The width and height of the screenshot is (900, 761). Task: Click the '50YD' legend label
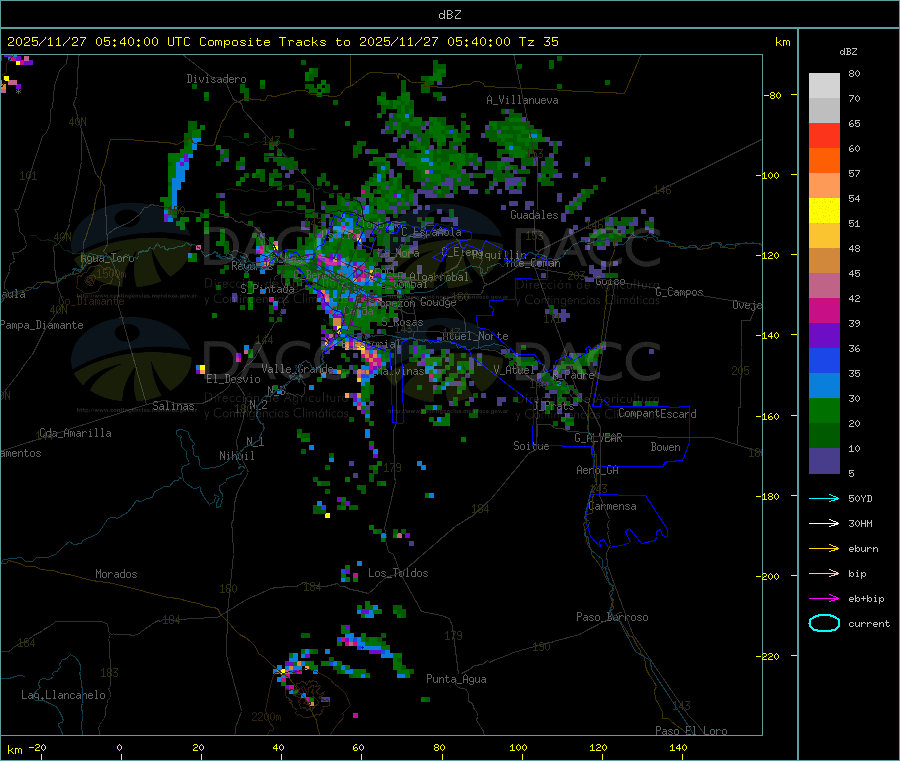coord(860,498)
